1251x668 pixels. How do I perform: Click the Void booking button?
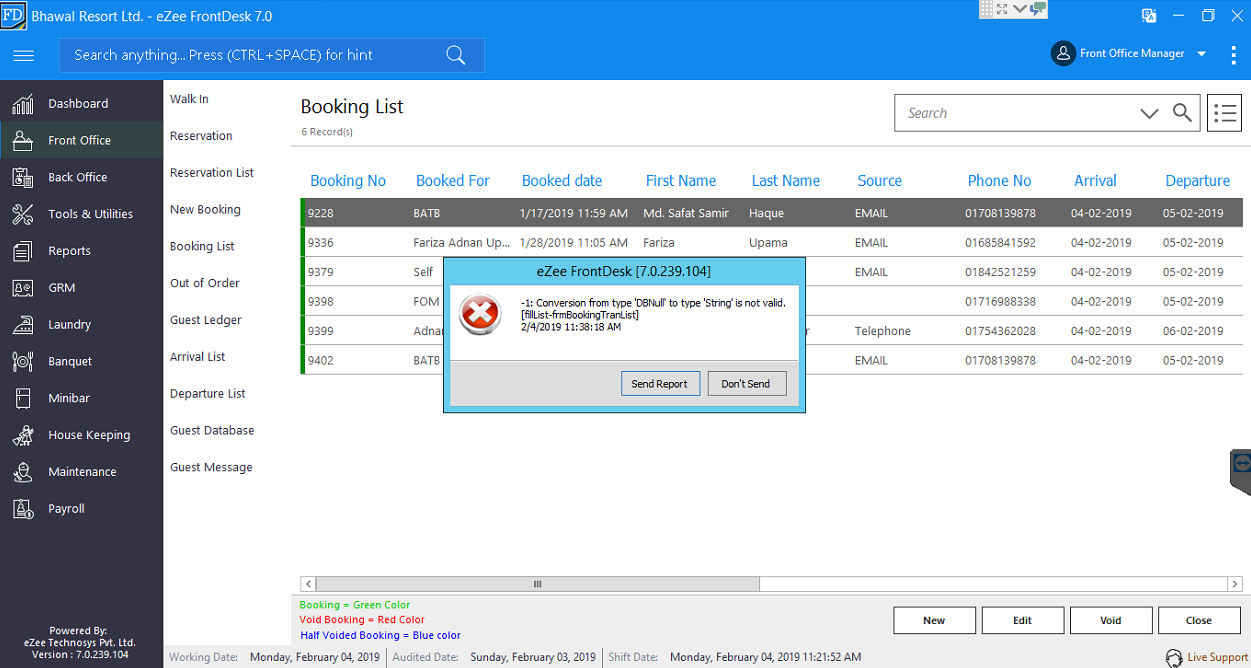point(1111,620)
